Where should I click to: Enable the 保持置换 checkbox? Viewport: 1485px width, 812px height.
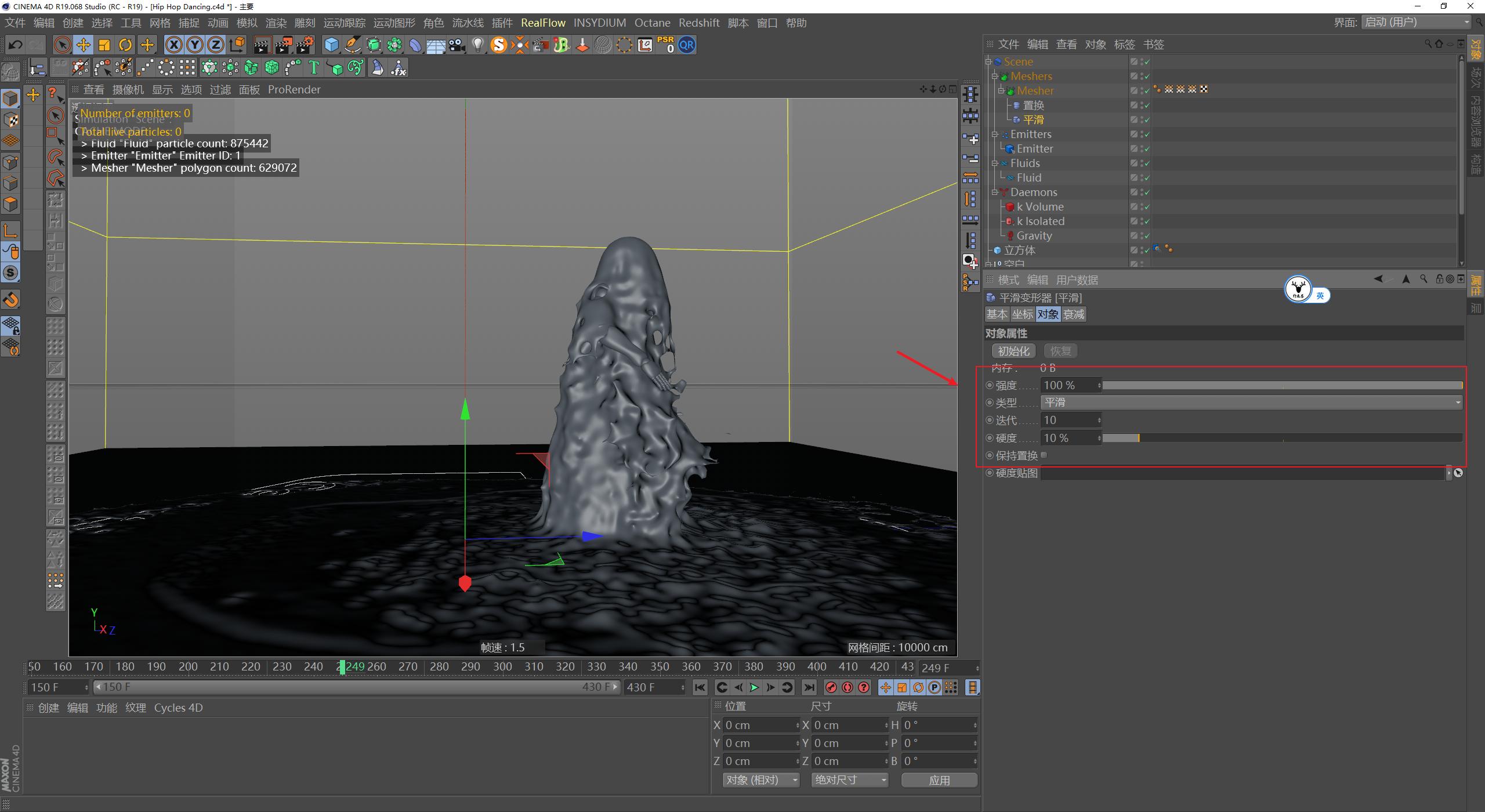pyautogui.click(x=1044, y=455)
